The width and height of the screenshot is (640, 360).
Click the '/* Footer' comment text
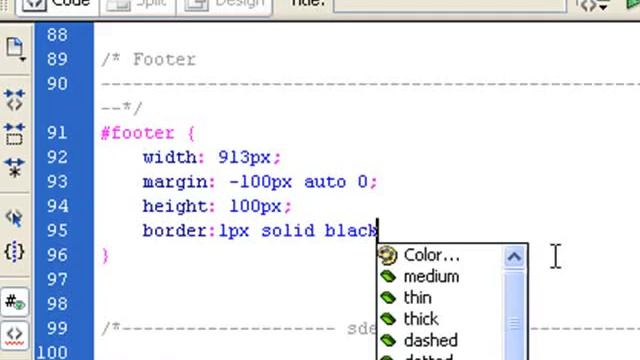(x=149, y=60)
